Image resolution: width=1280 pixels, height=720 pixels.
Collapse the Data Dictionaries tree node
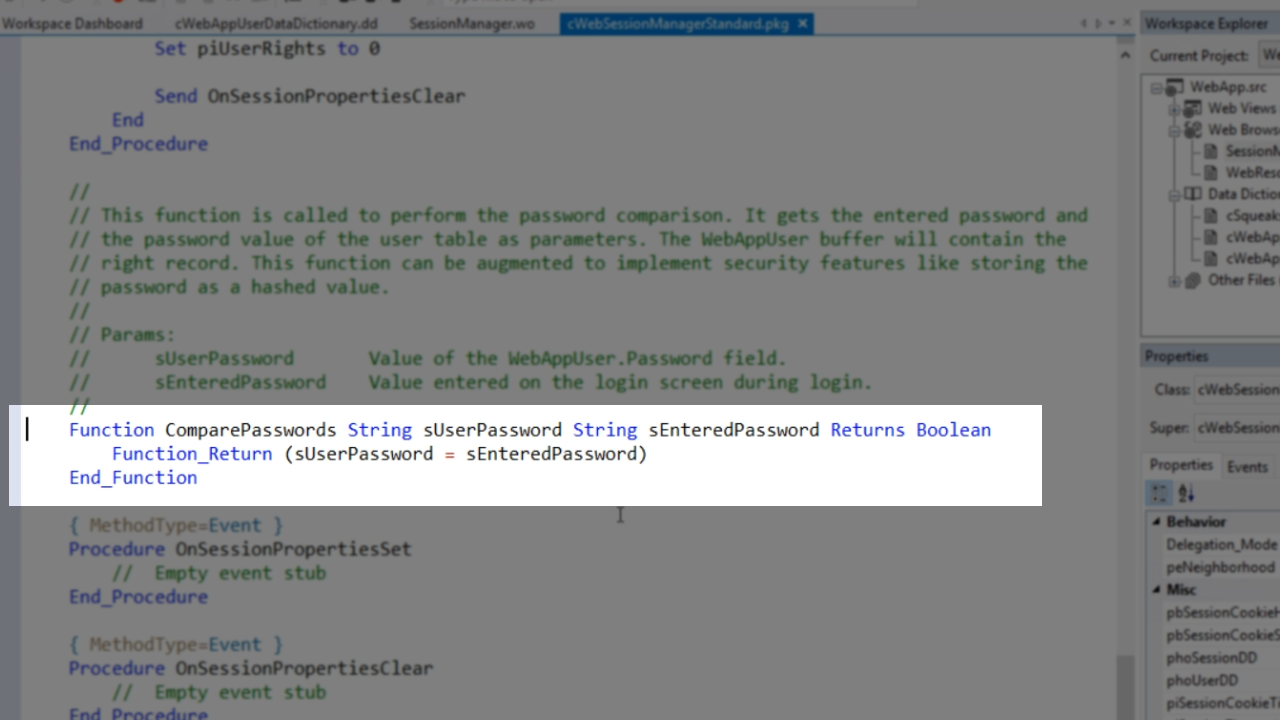tap(1175, 194)
